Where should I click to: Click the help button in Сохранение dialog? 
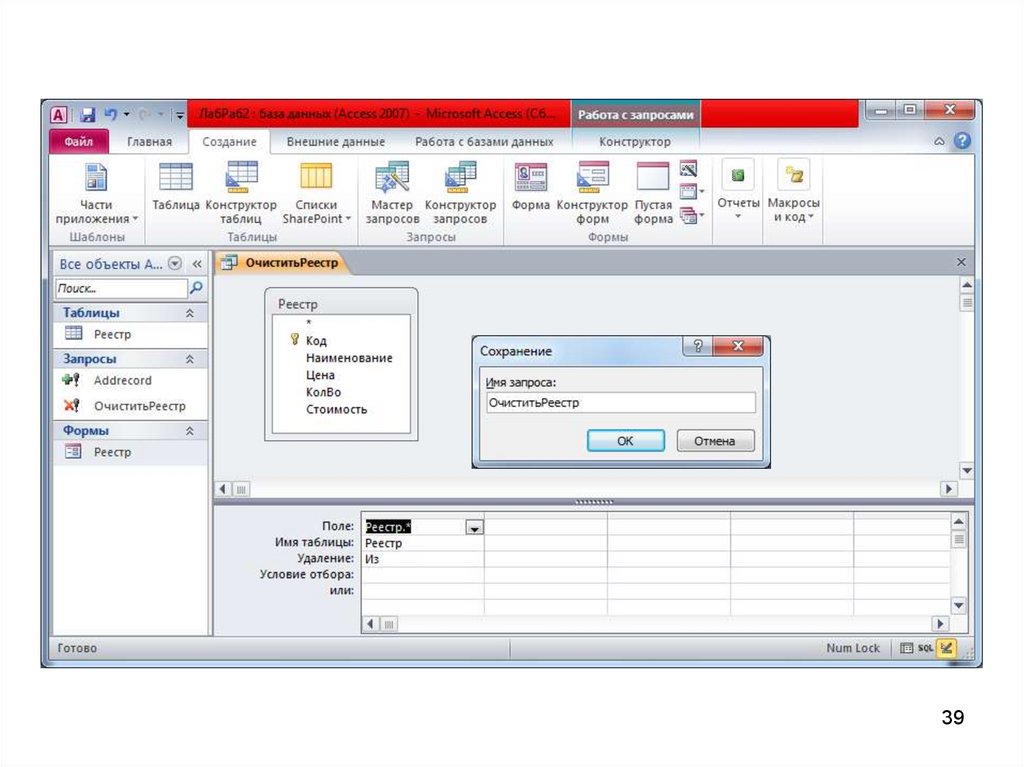pos(697,346)
